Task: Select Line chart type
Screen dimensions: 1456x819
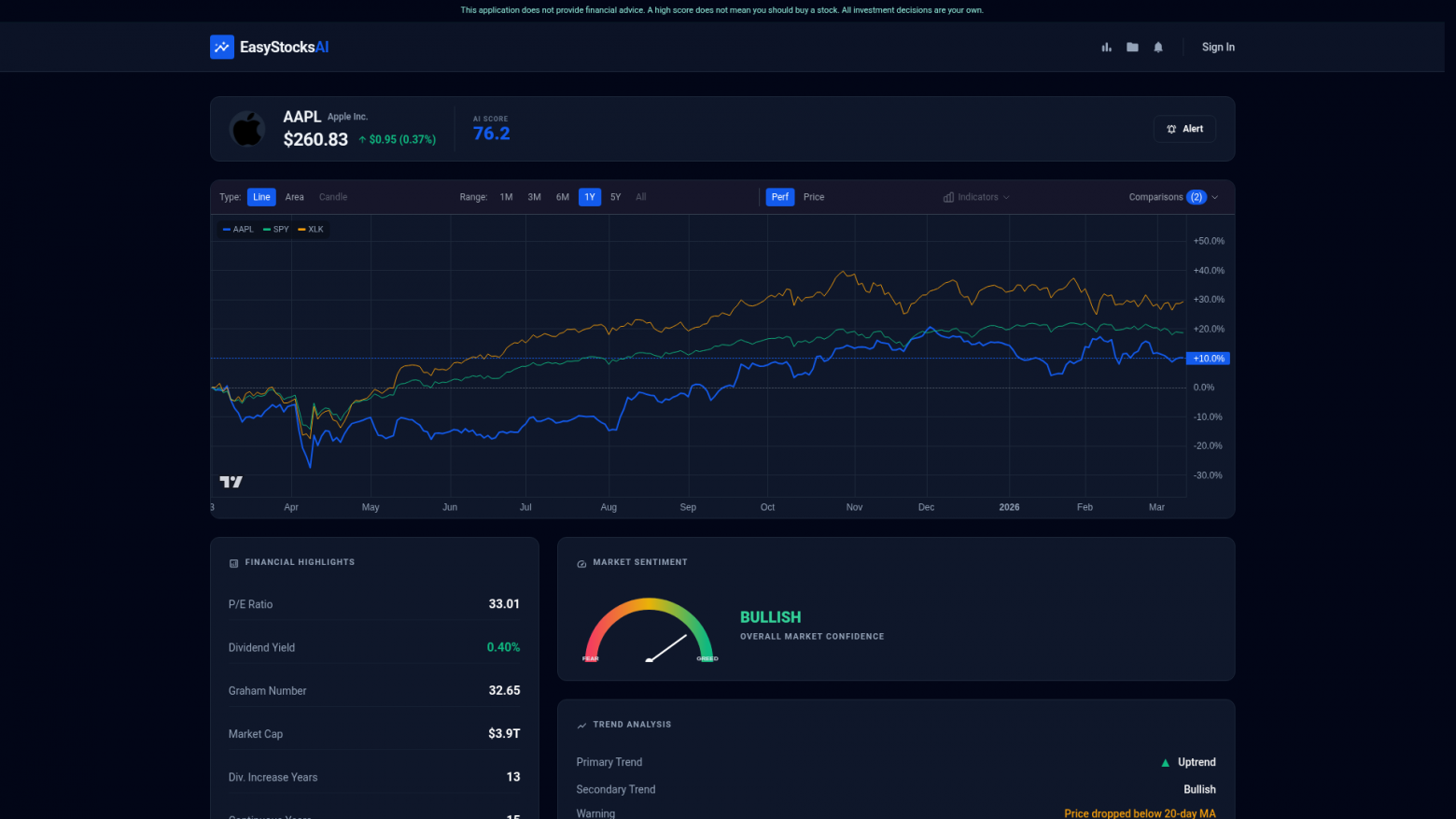Action: 261,197
